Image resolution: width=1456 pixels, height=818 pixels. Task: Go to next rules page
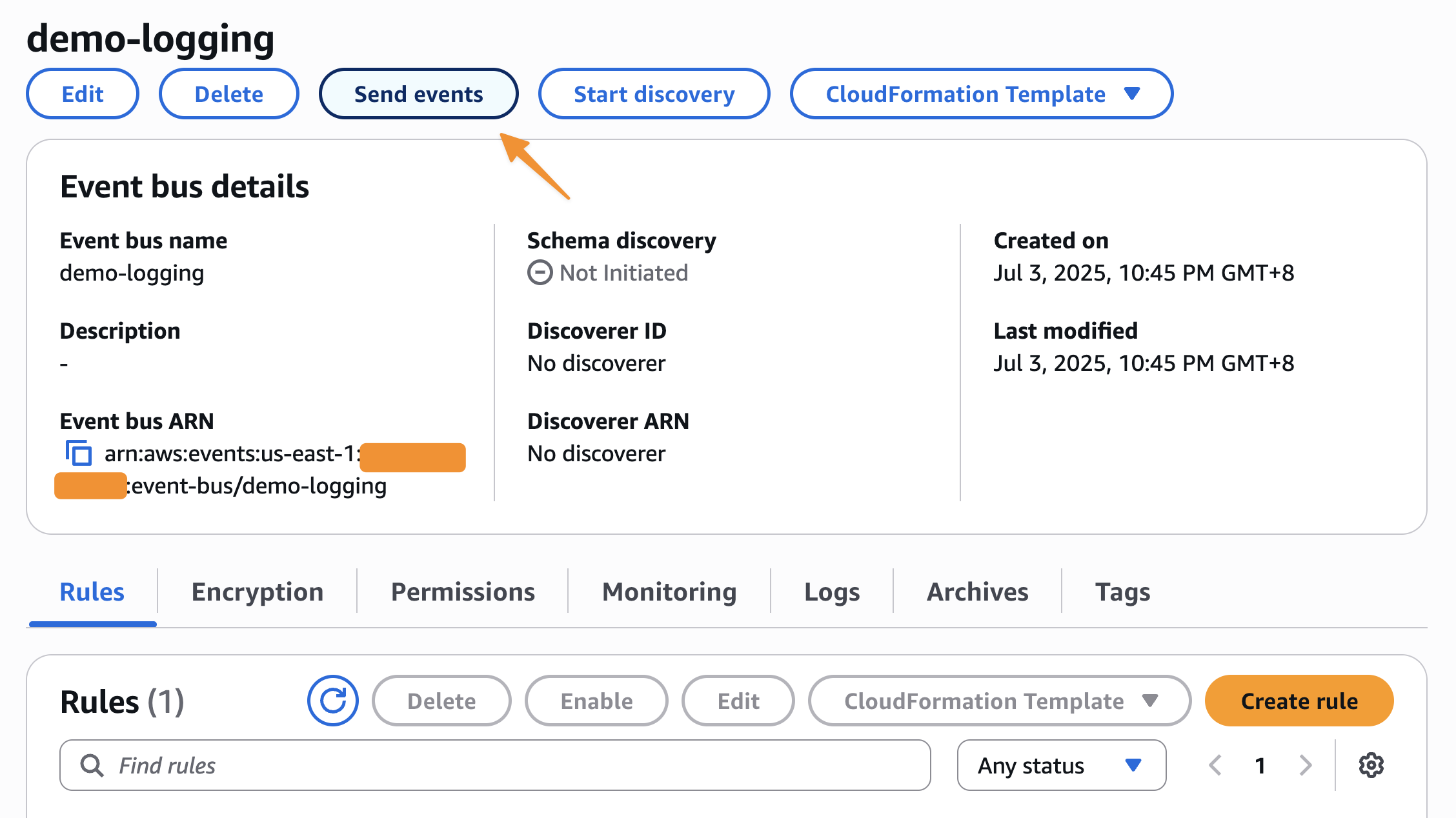(1305, 765)
